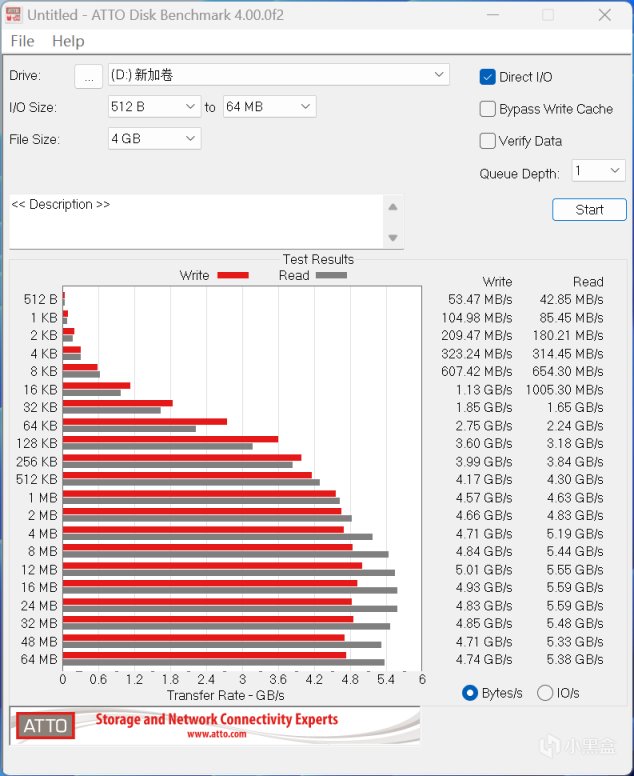Click the ATTO logo in banner
The height and width of the screenshot is (776, 634).
[x=45, y=726]
